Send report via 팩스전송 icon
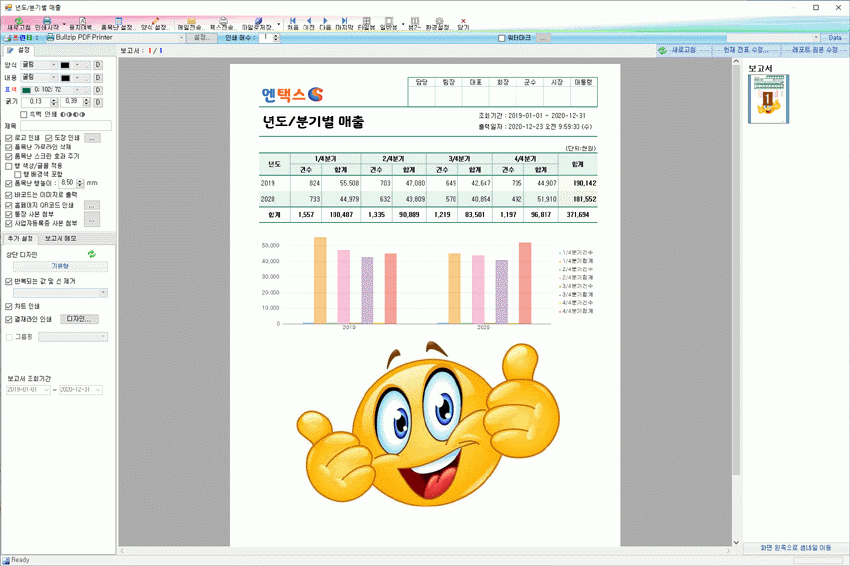850x566 pixels. point(223,23)
